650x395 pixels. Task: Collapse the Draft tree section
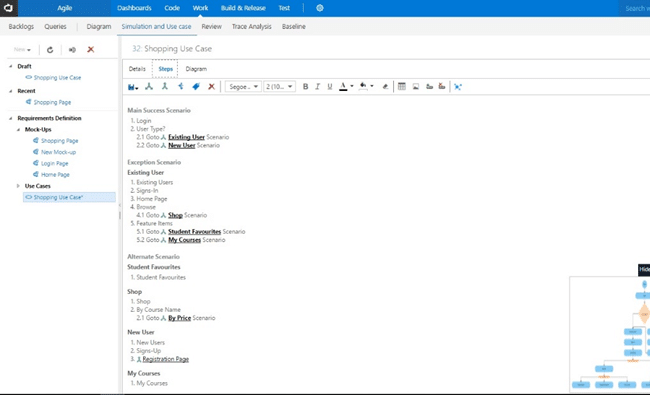click(11, 66)
